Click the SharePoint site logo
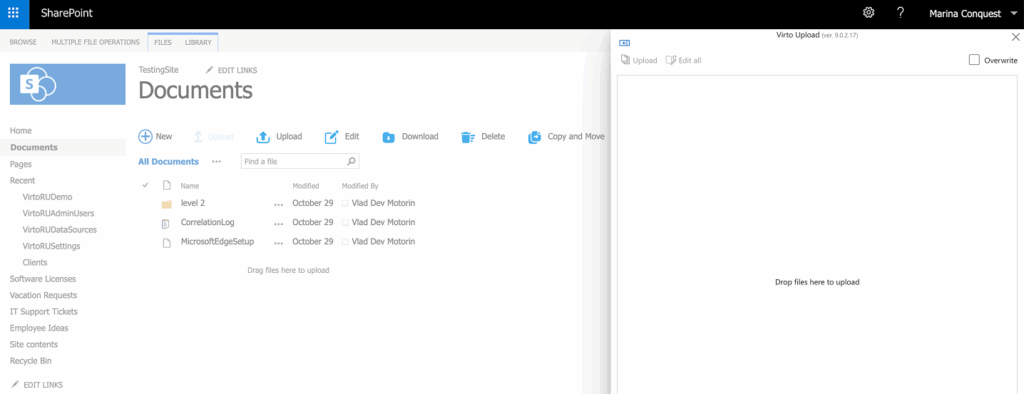The height and width of the screenshot is (394, 1024). pyautogui.click(x=67, y=84)
